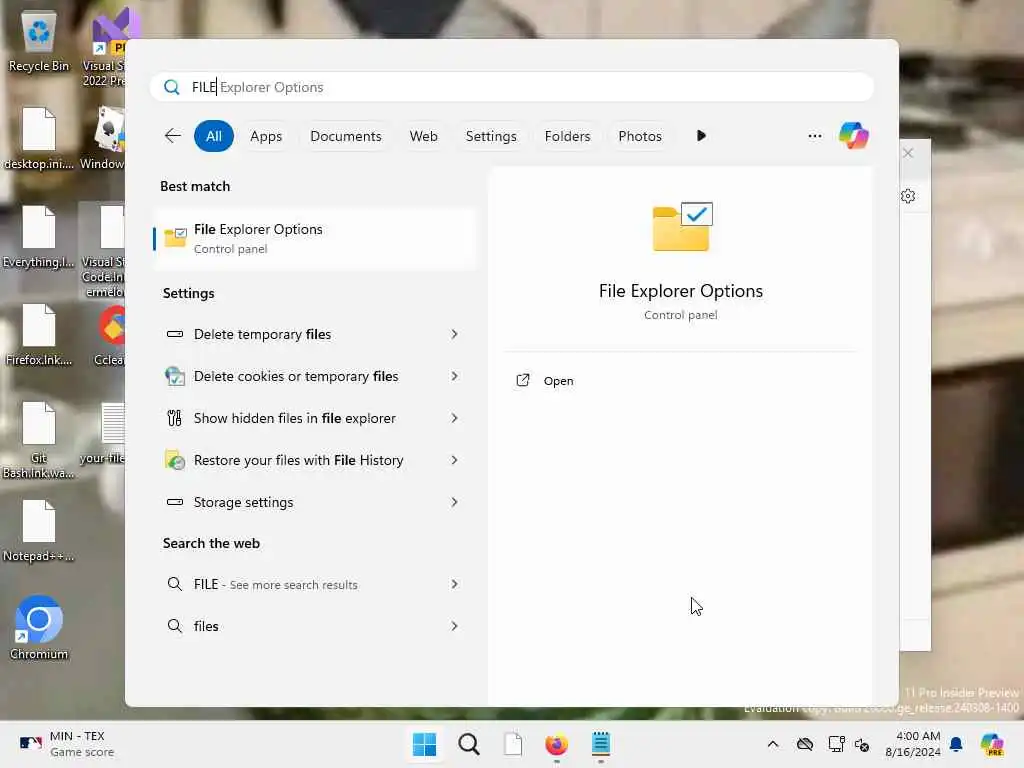Expand the Delete temporary files chevron
Image resolution: width=1024 pixels, height=768 pixels.
click(455, 334)
